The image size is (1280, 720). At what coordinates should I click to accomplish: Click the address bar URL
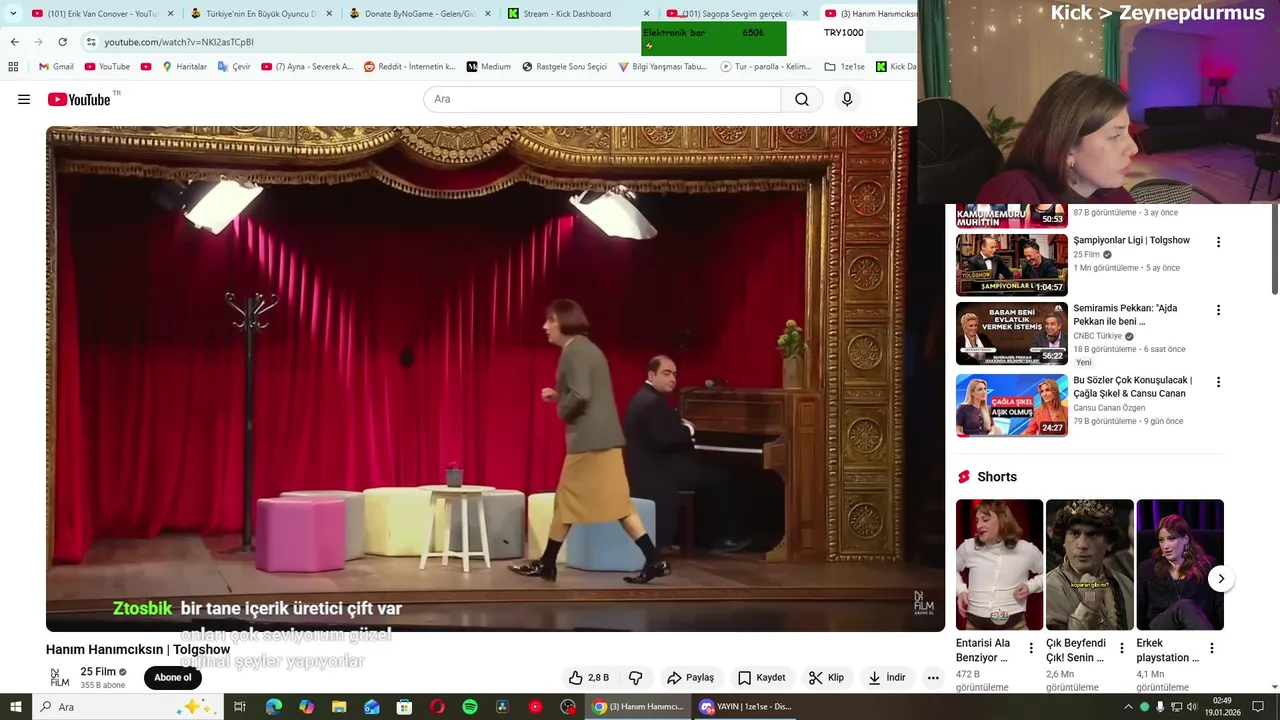tap(179, 42)
